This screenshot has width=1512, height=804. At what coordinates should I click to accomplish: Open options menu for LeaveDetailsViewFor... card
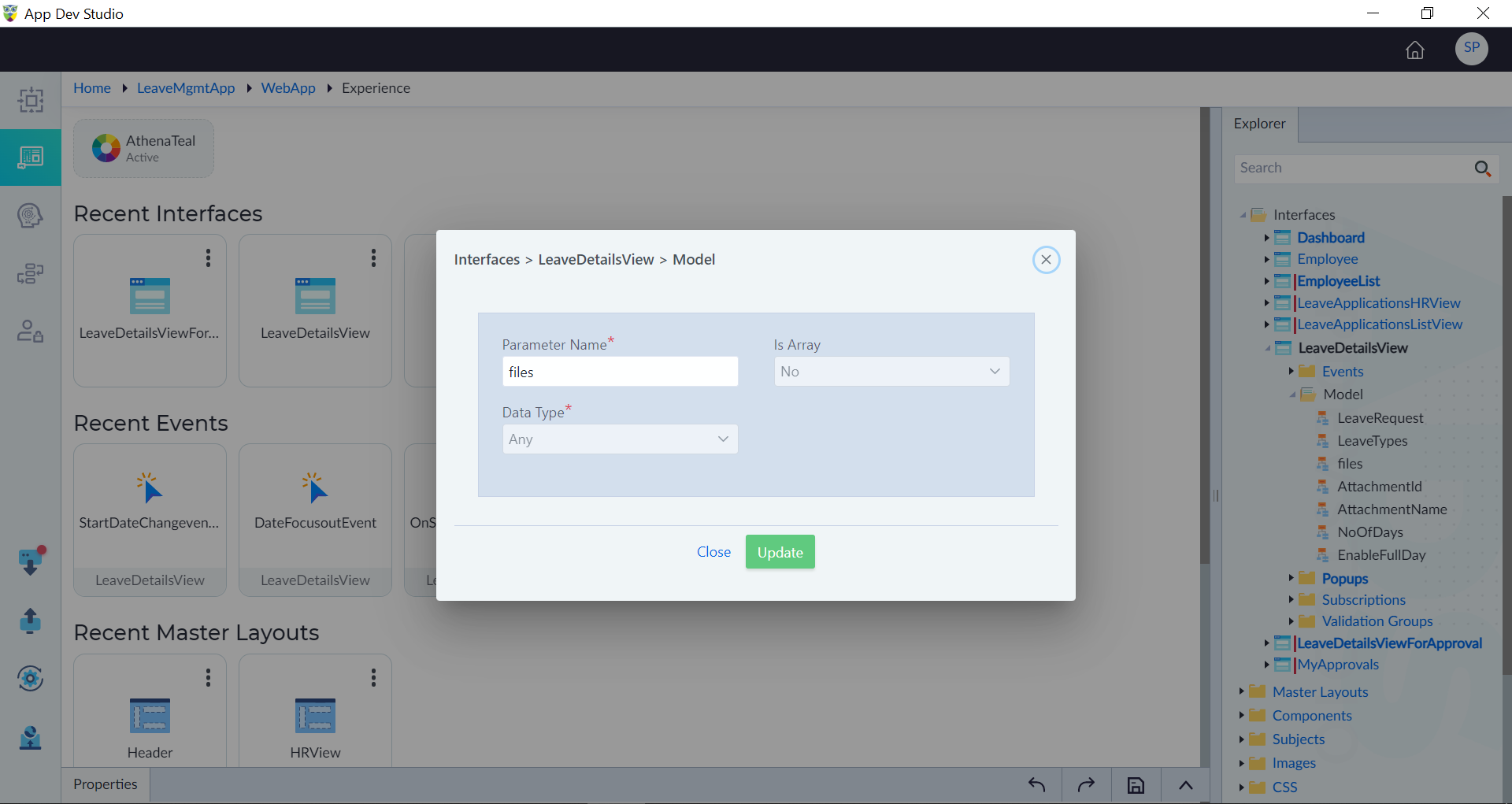208,258
